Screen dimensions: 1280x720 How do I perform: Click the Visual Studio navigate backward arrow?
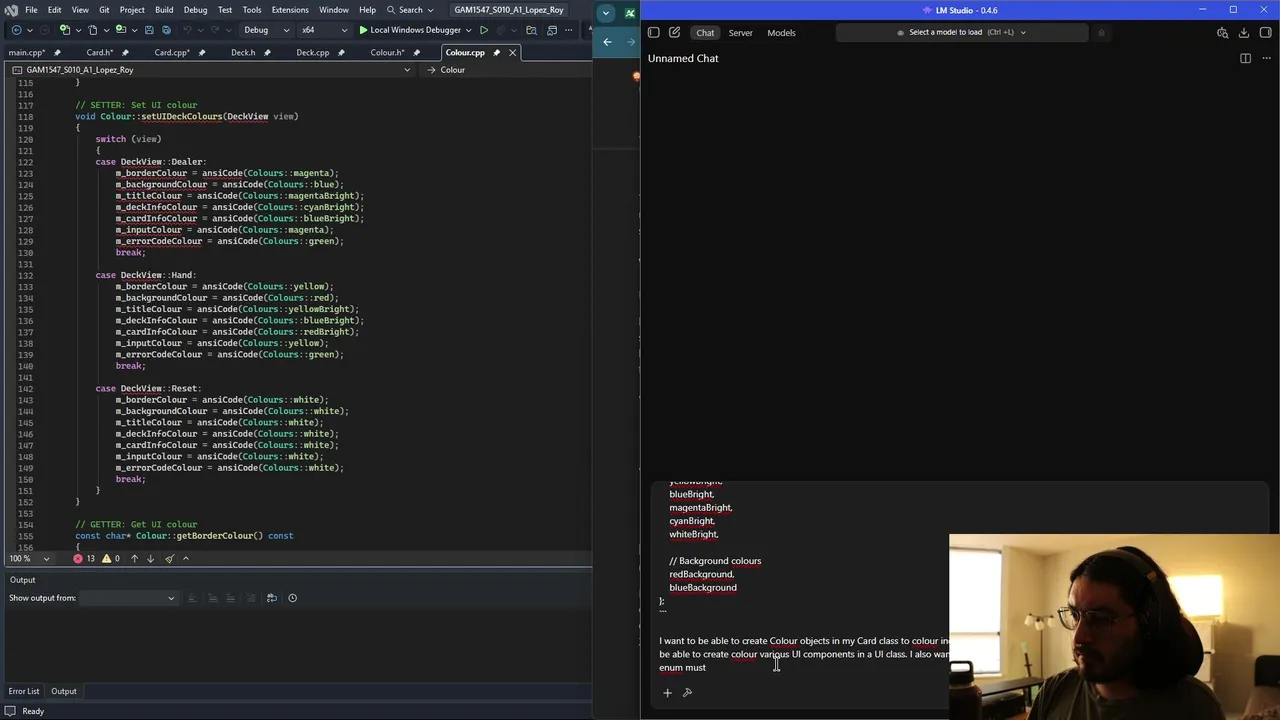[x=16, y=30]
